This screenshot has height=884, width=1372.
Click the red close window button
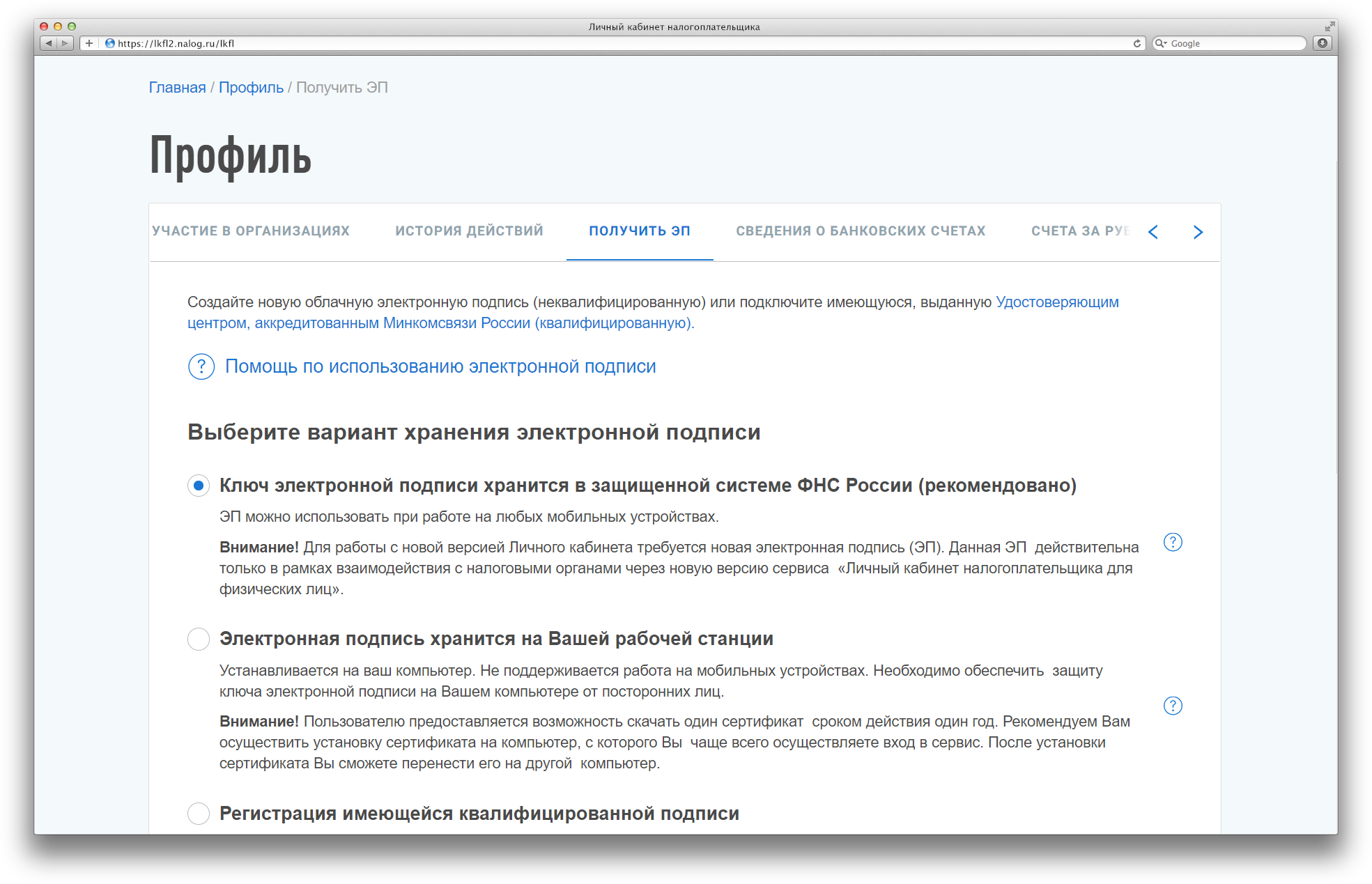pos(44,26)
